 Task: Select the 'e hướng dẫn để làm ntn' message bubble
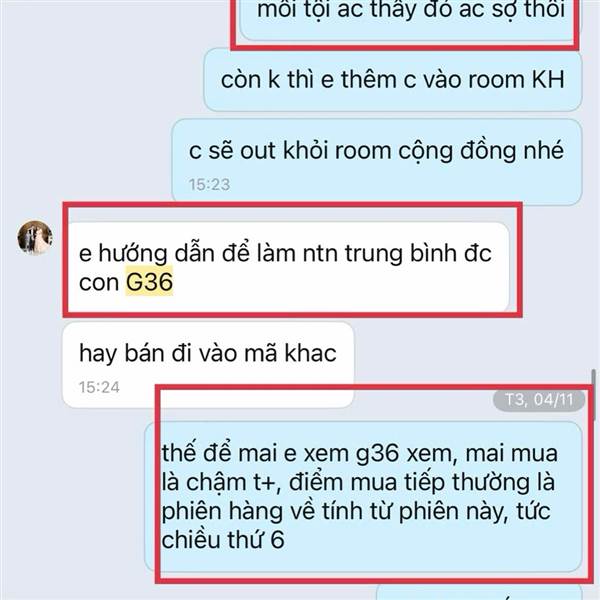pyautogui.click(x=288, y=267)
